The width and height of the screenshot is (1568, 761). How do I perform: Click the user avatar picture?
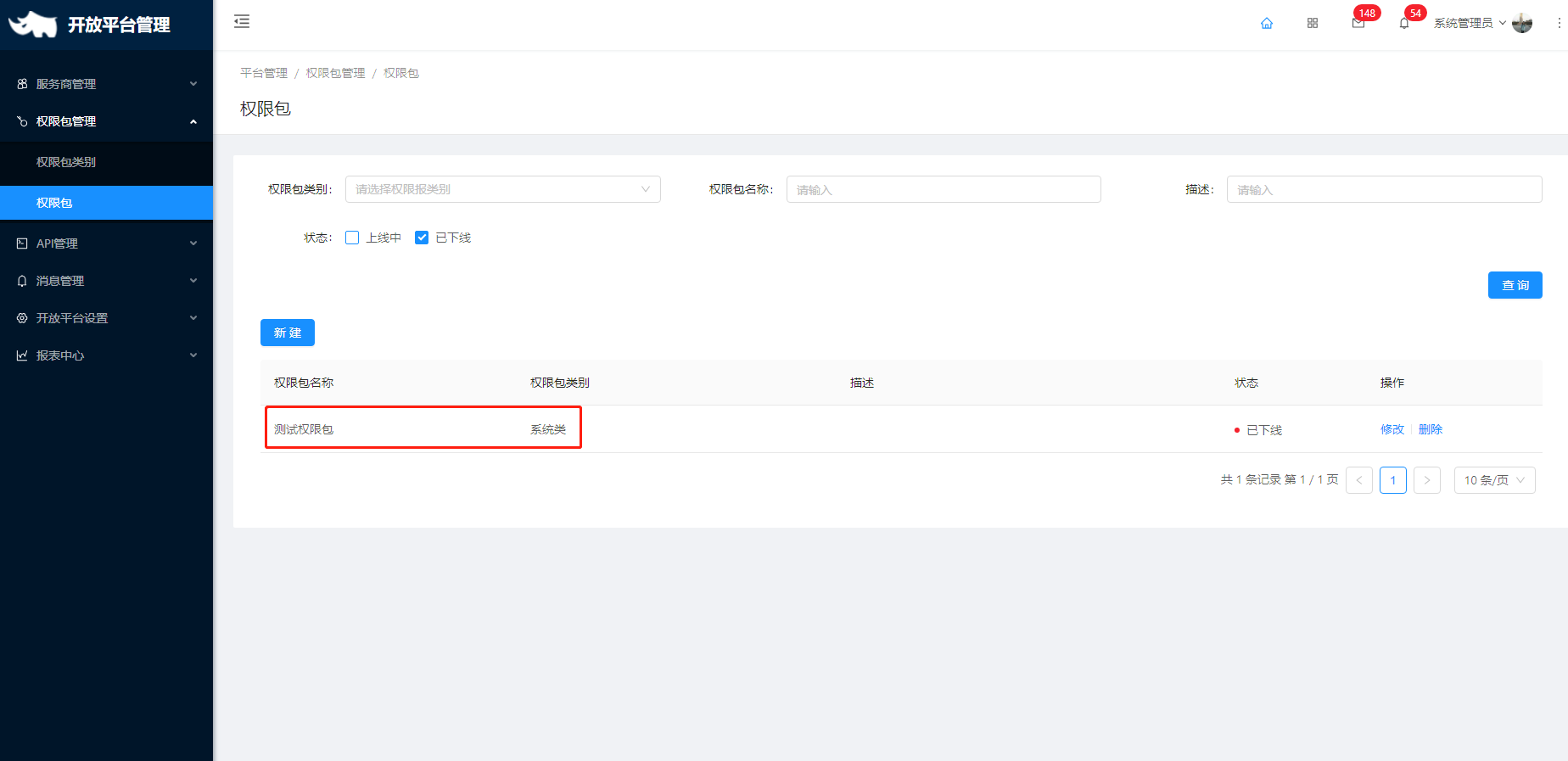tap(1522, 23)
